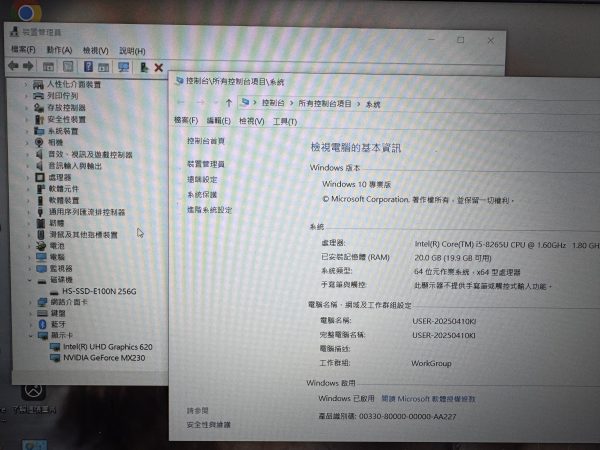
Task: Select the icon beside Intel(R) UHD Graphics 620
Action: [x=55, y=347]
